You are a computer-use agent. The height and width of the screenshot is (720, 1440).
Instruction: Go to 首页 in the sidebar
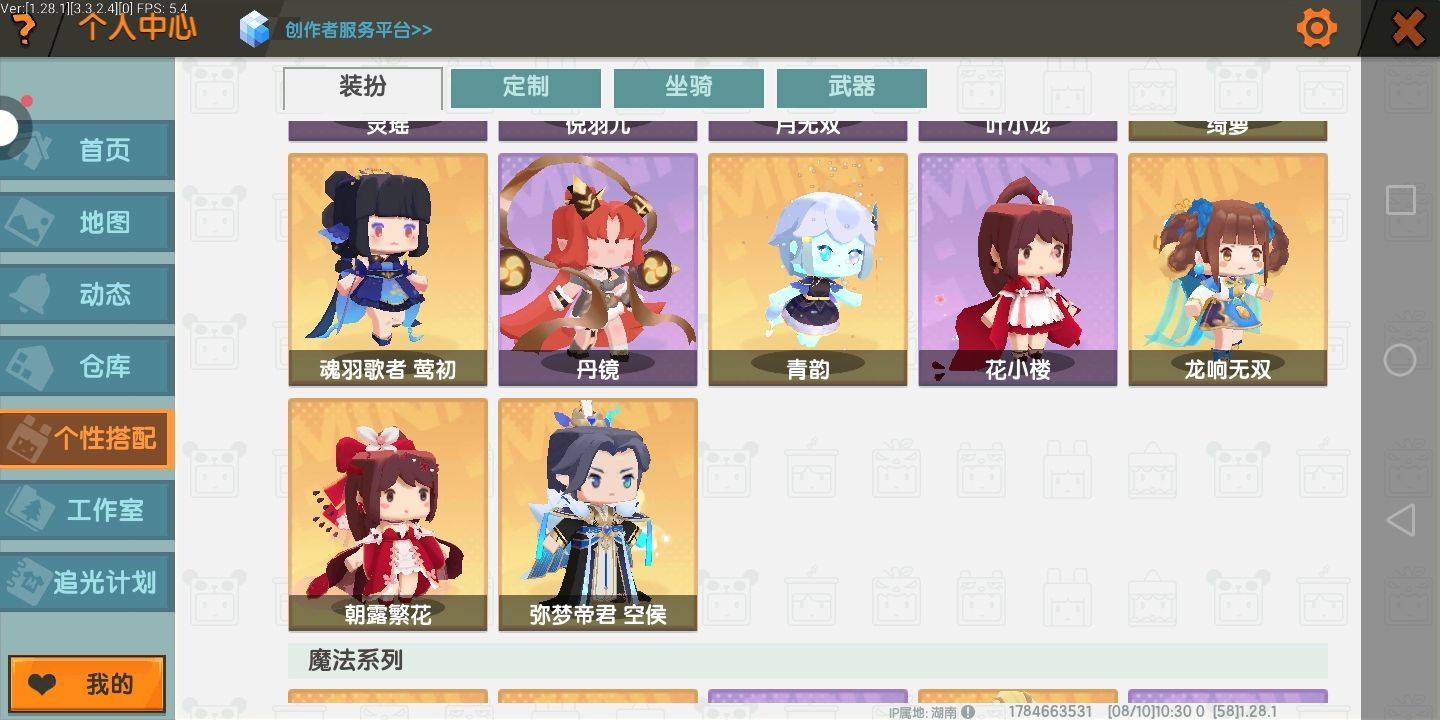click(x=87, y=151)
